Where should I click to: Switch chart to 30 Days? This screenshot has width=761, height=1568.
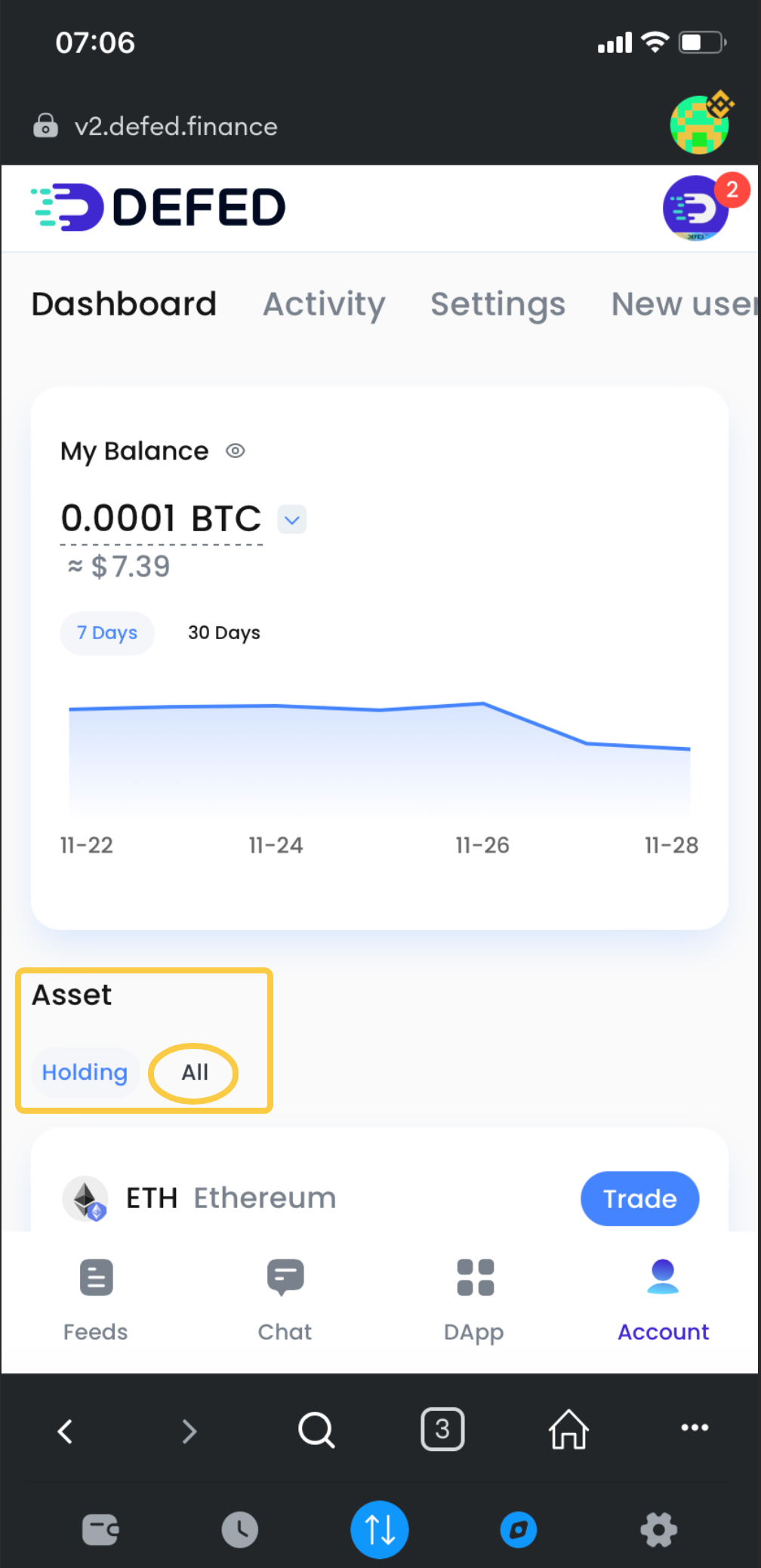coord(224,633)
